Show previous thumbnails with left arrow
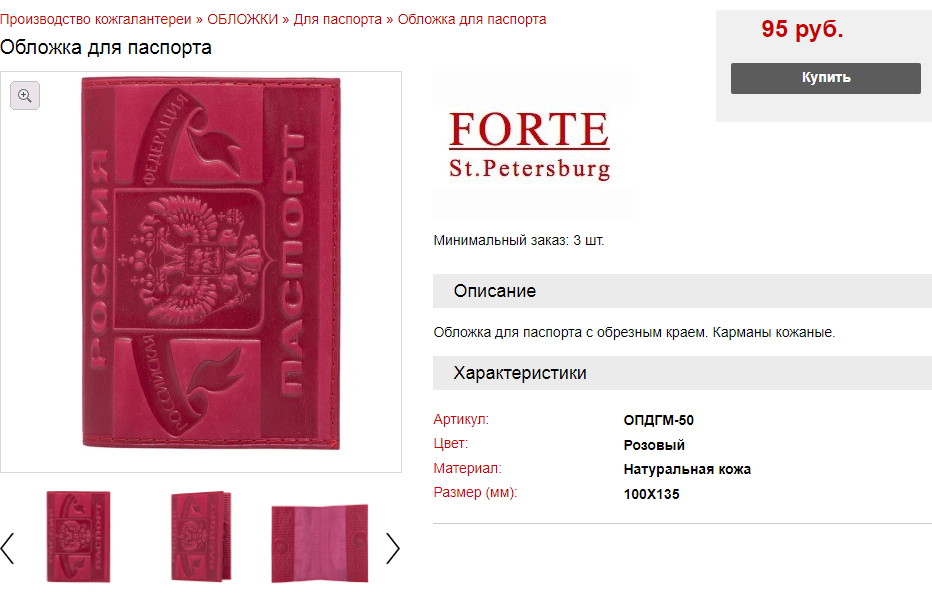The height and width of the screenshot is (594, 932). click(7, 548)
